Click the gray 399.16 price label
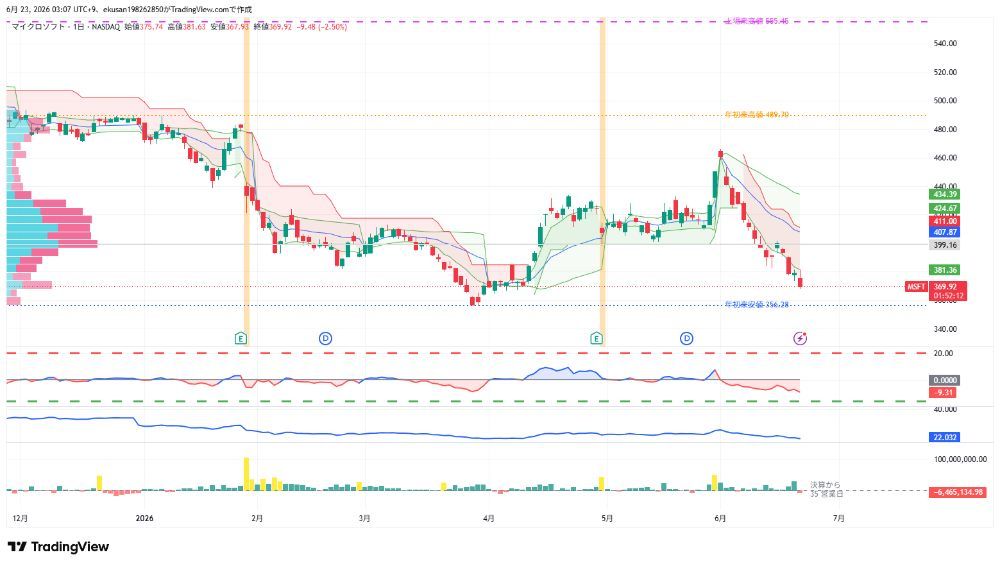This screenshot has width=1000, height=566. (x=945, y=245)
